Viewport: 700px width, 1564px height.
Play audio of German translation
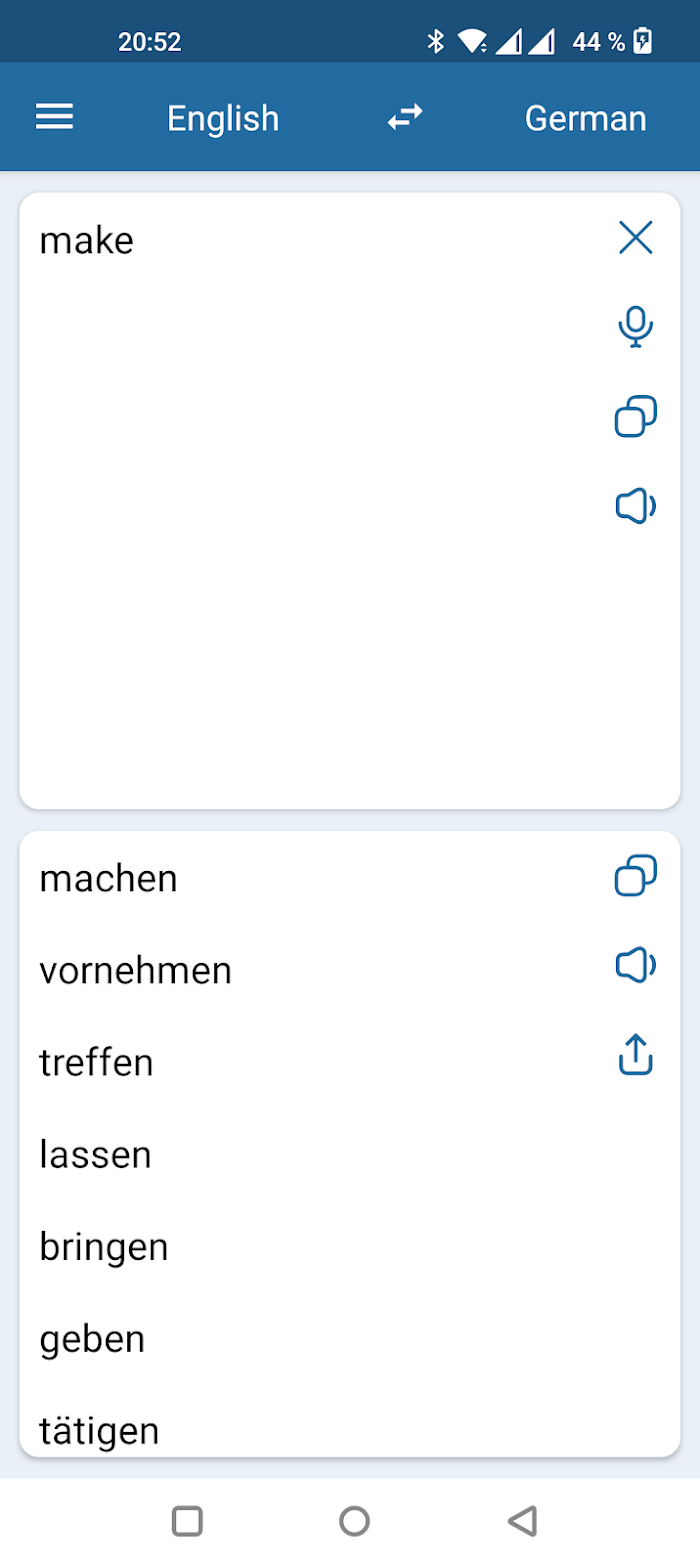click(635, 966)
